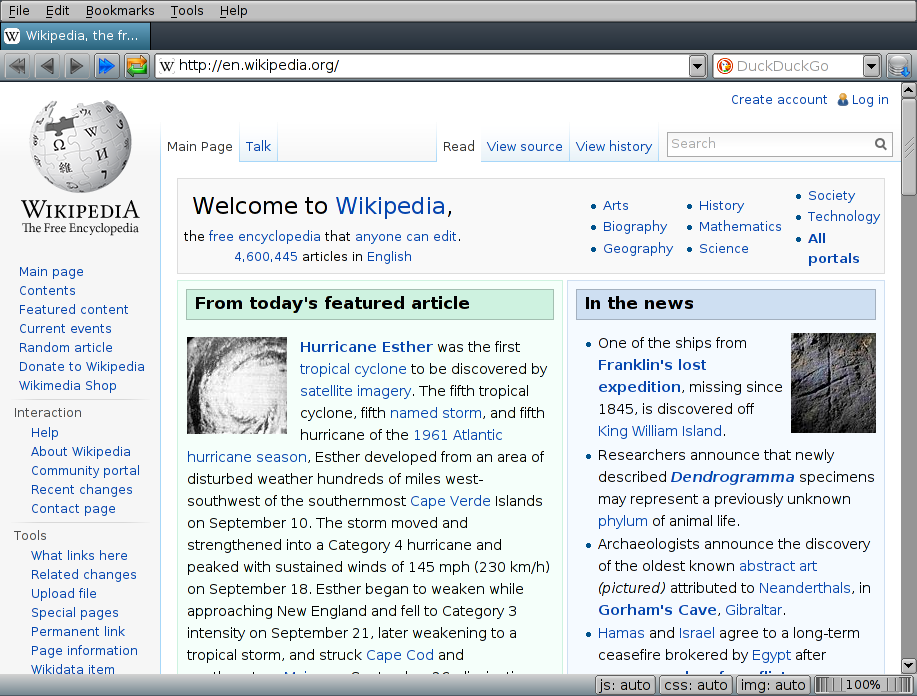Open the Random article link
This screenshot has width=917, height=696.
[x=65, y=347]
